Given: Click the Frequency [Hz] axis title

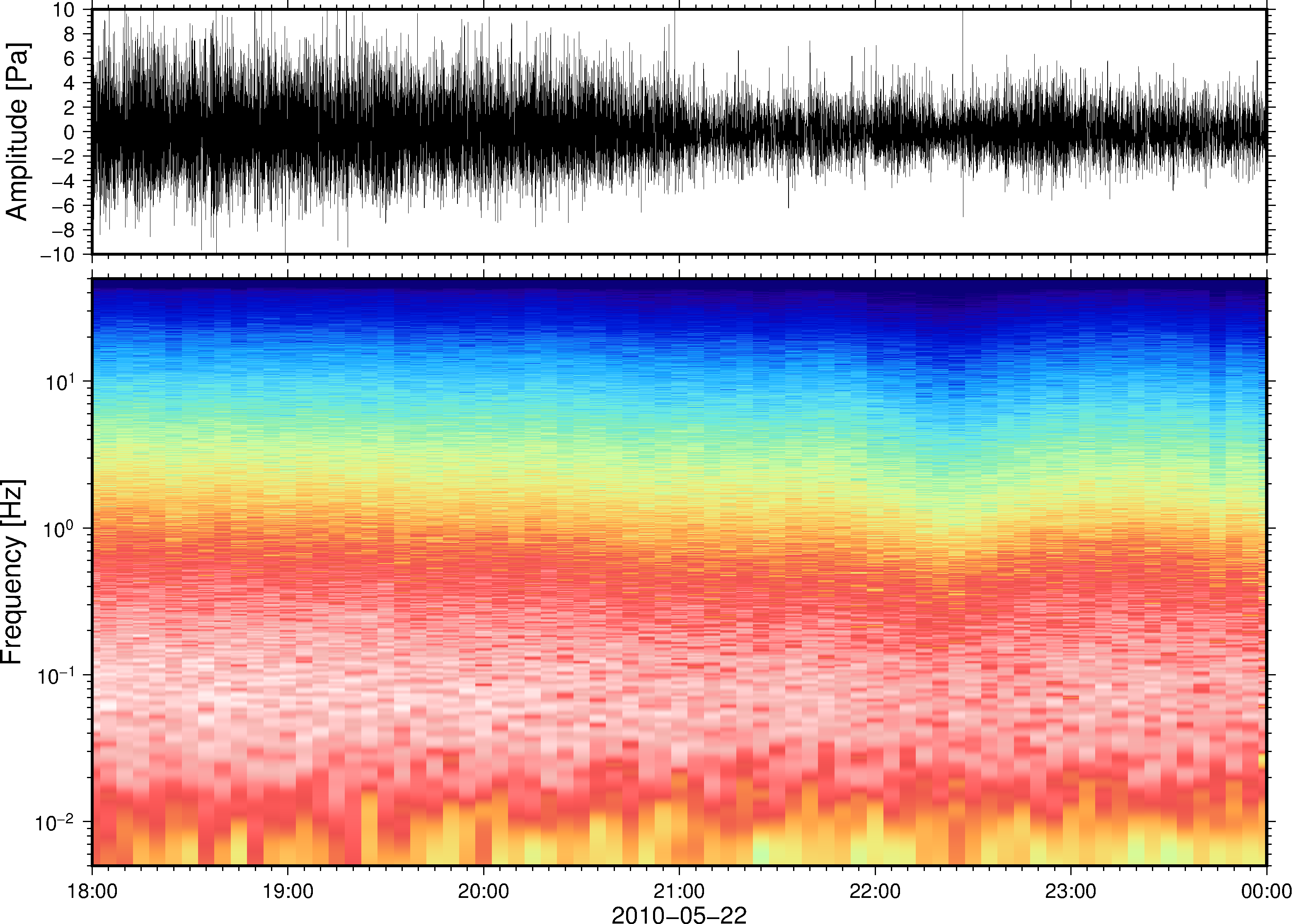Looking at the screenshot, I should point(12,572).
